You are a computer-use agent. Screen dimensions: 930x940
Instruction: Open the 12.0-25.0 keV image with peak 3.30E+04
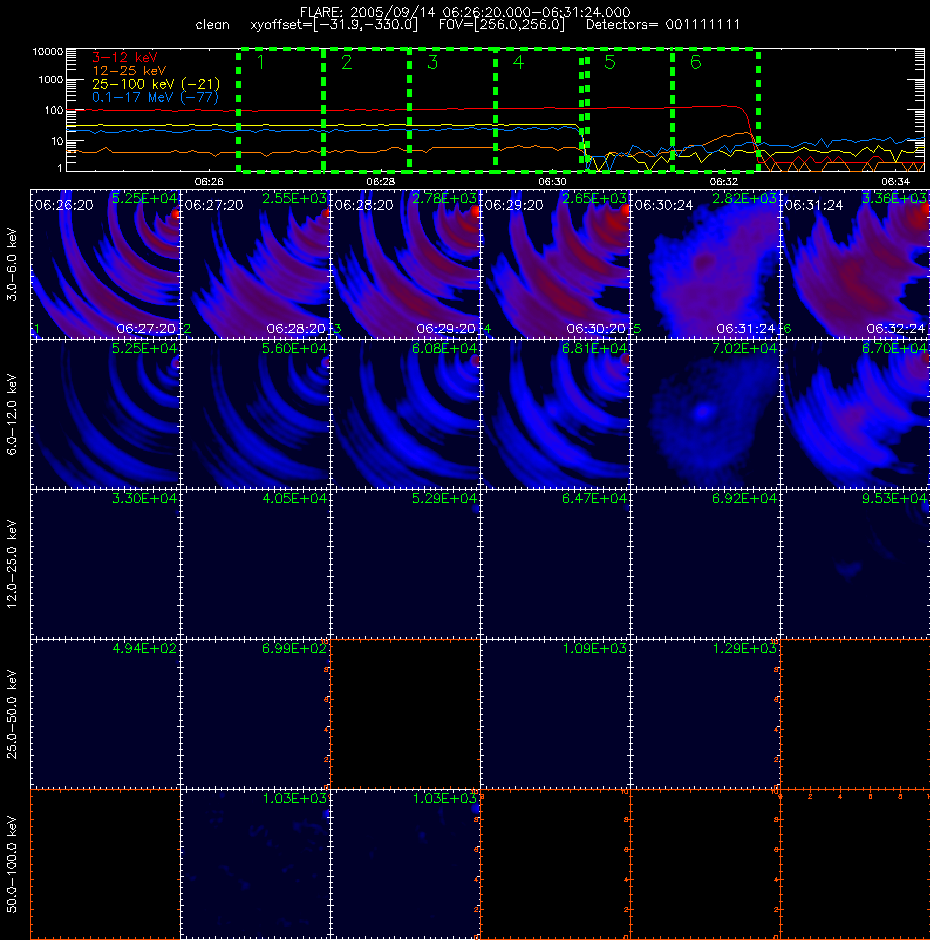click(106, 564)
